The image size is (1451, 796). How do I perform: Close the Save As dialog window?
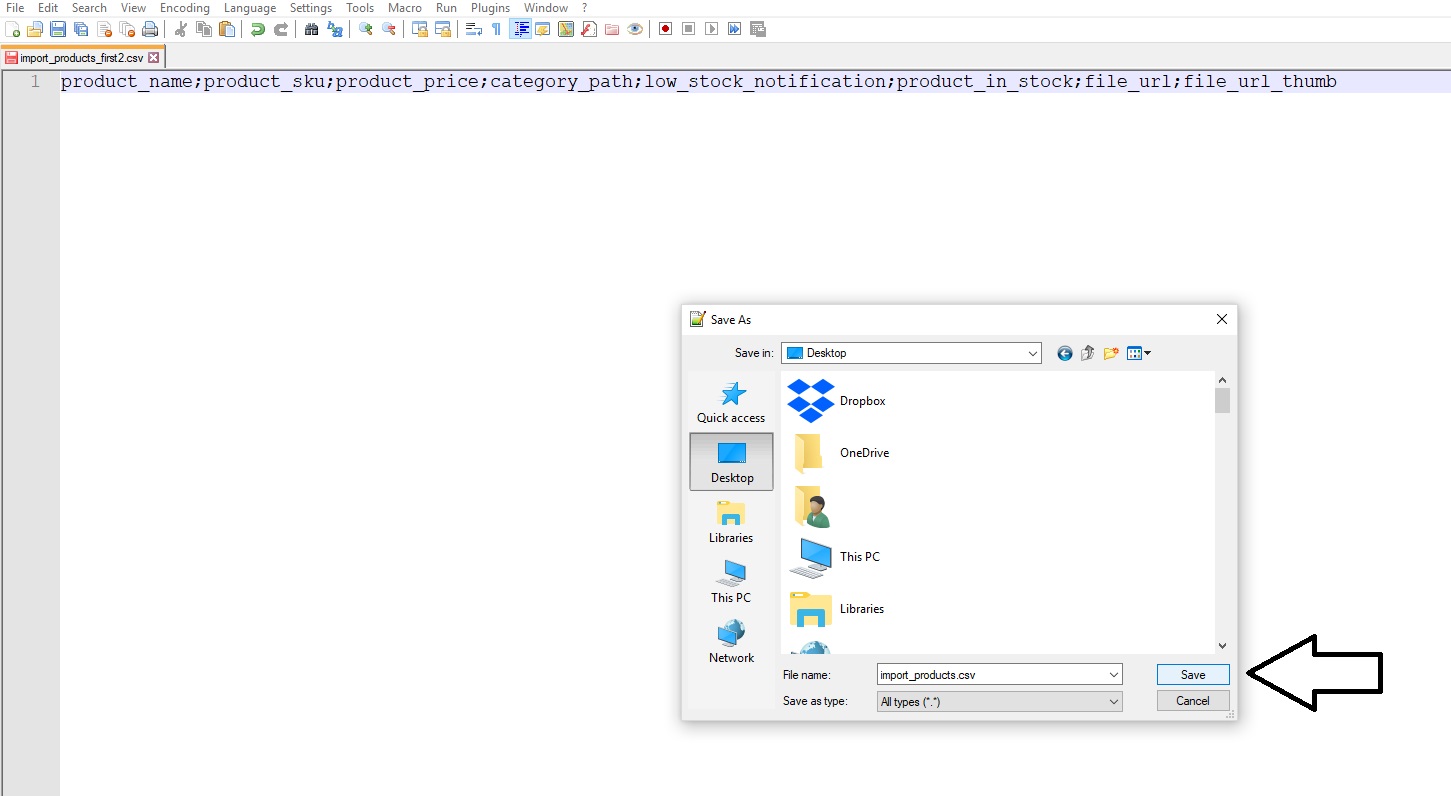(x=1221, y=319)
